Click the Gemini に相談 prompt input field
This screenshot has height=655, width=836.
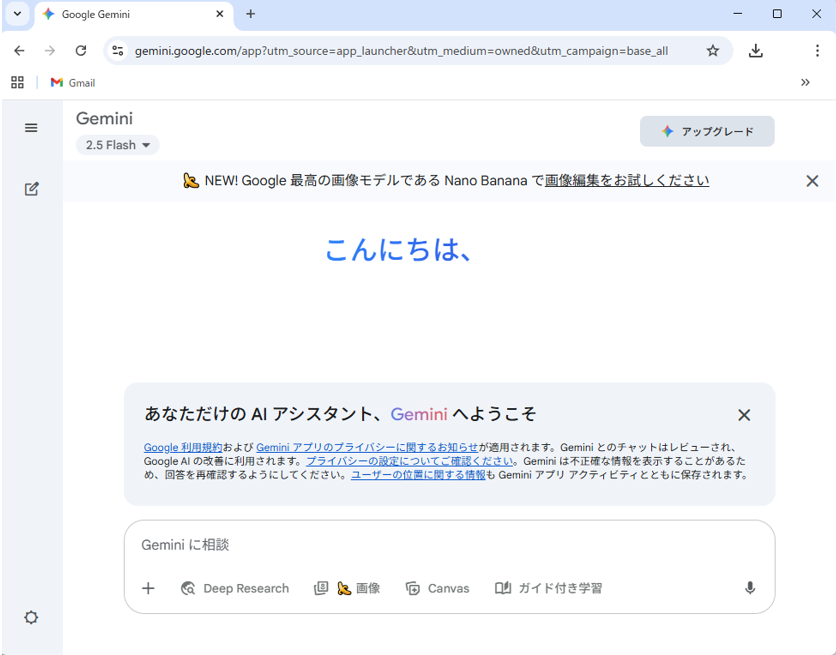[440, 545]
